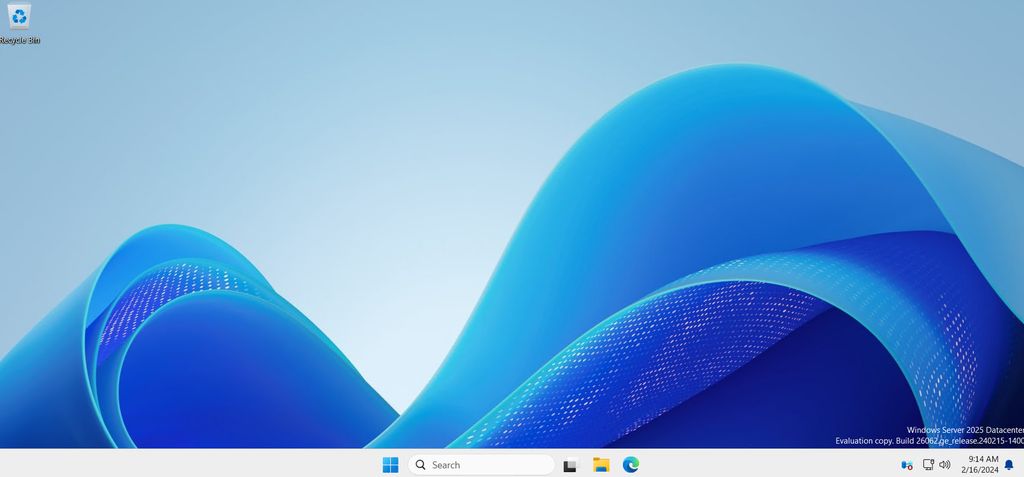The height and width of the screenshot is (477, 1024).
Task: Open network settings from tray icon
Action: point(928,465)
